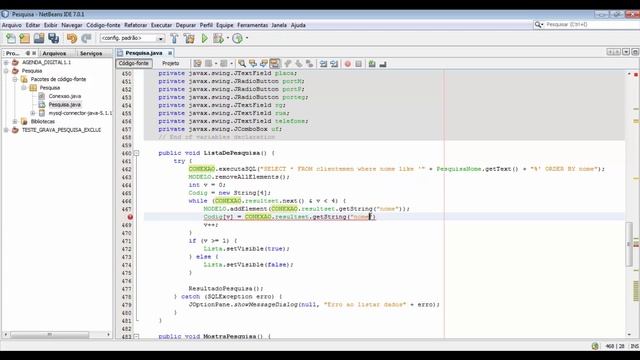Debug the main project
The width and height of the screenshot is (640, 360).
pos(218,38)
